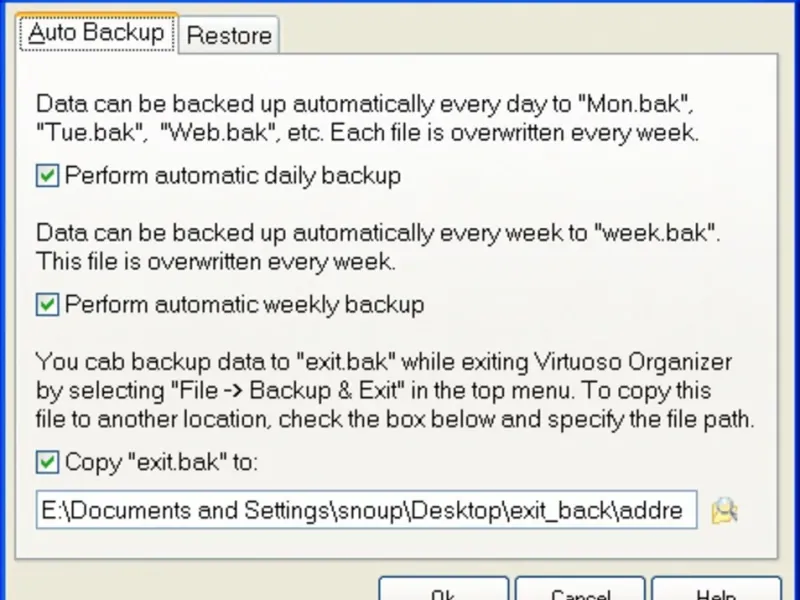Open the Help button
This screenshot has height=600, width=800.
point(716,589)
